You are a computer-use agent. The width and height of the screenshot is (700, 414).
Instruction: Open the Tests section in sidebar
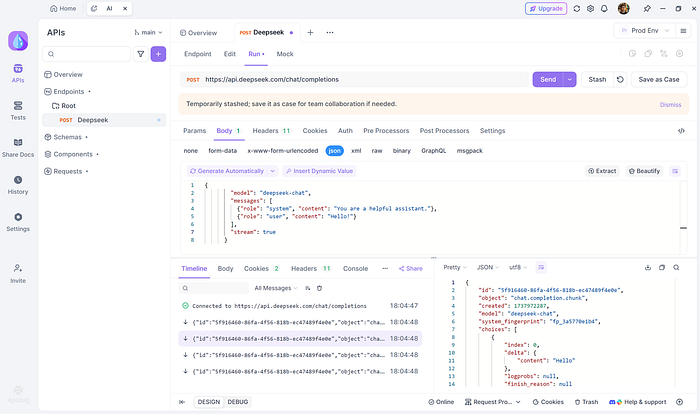[x=18, y=111]
